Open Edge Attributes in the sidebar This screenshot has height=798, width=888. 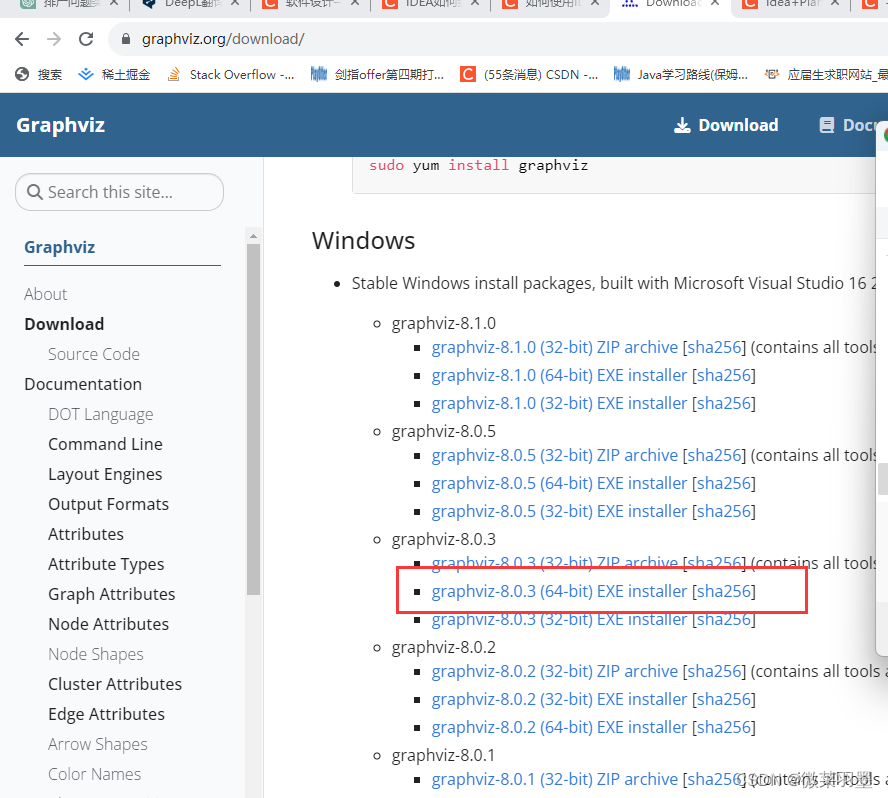click(x=106, y=714)
